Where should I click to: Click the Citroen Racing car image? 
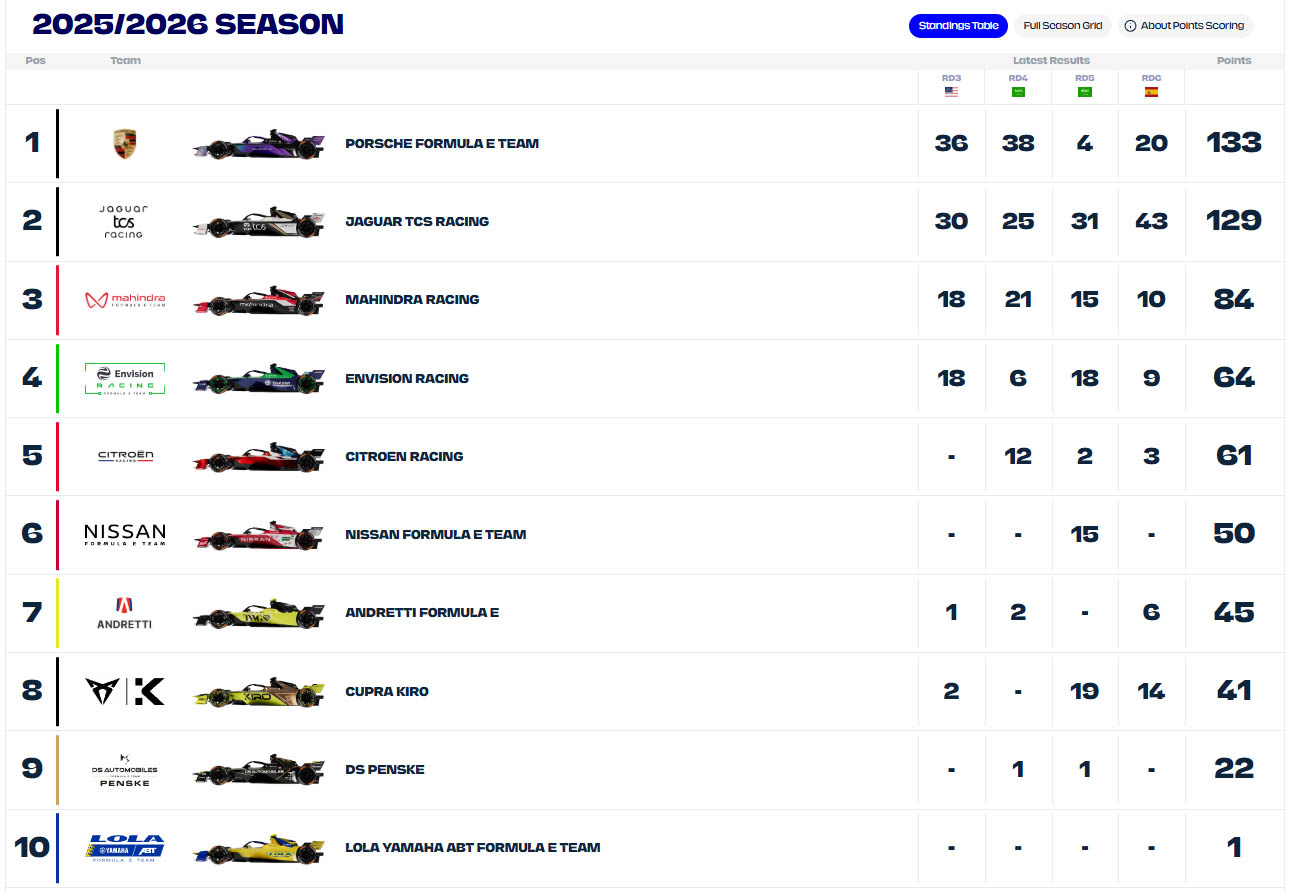(x=259, y=458)
